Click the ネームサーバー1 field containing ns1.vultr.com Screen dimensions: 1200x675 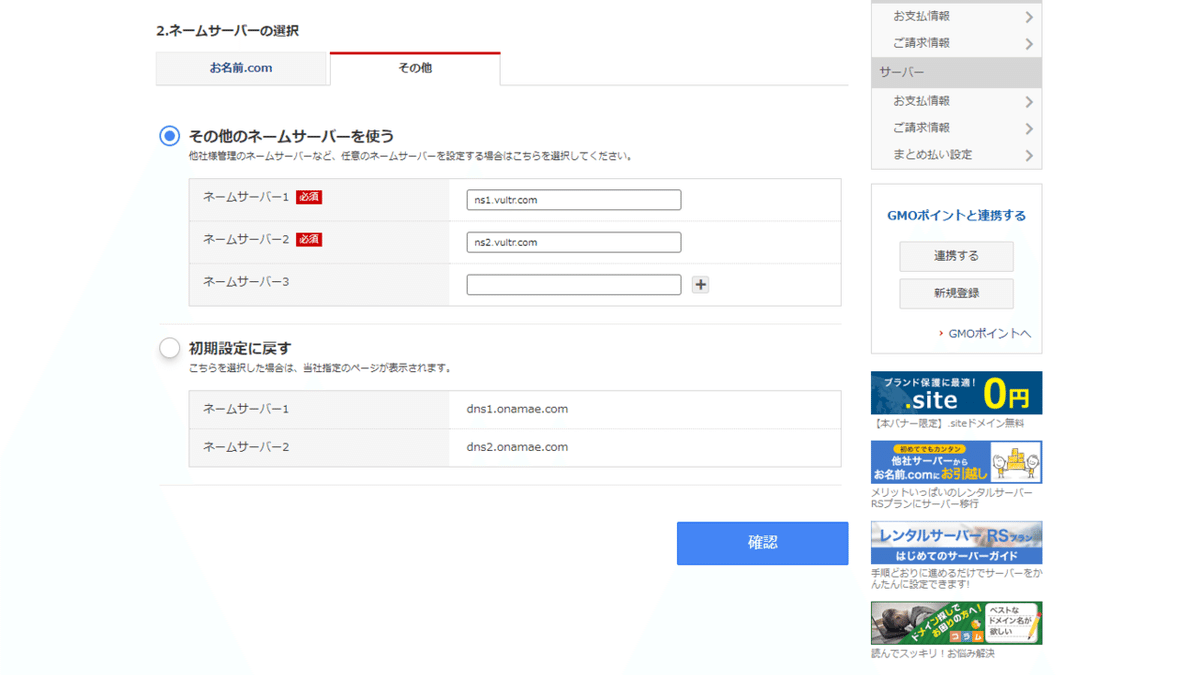pos(574,200)
